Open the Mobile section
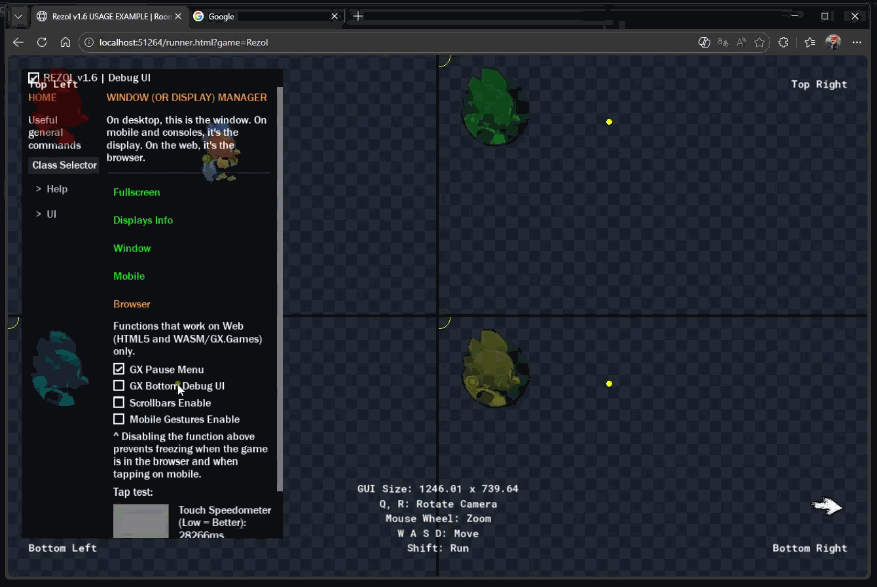Screen dimensions: 877x587 pyautogui.click(x=129, y=276)
